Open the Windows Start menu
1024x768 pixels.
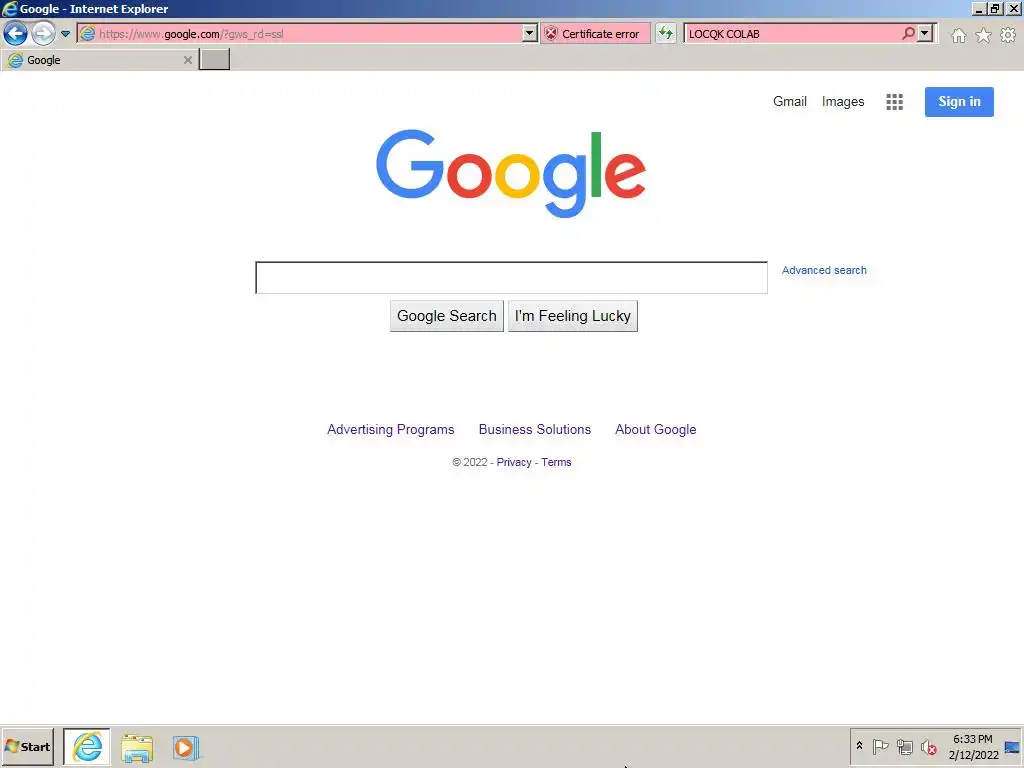click(x=27, y=746)
